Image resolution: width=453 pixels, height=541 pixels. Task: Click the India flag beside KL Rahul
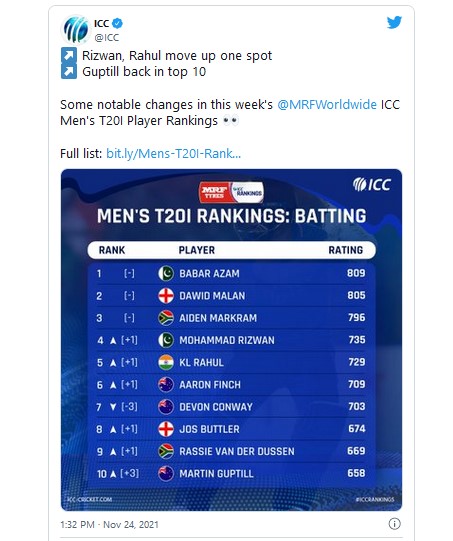[166, 362]
